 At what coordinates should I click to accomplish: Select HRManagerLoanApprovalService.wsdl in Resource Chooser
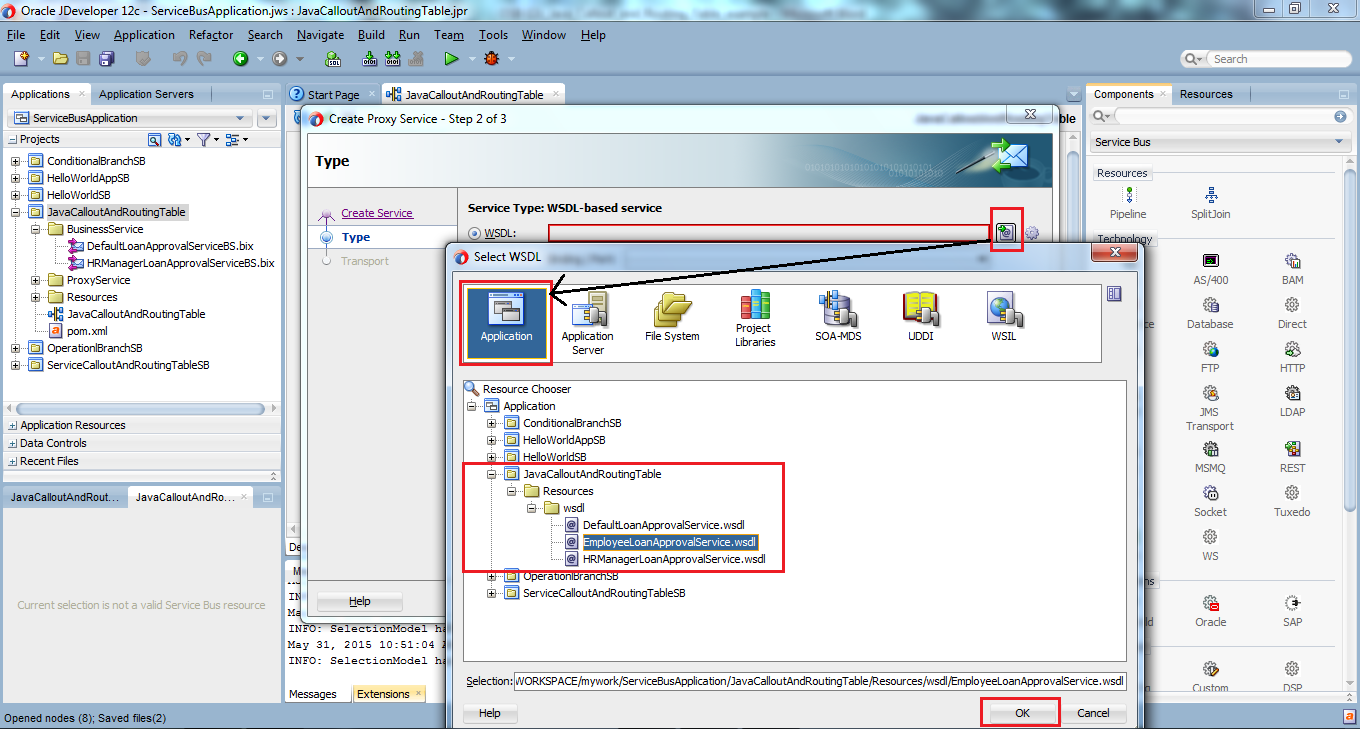point(674,559)
